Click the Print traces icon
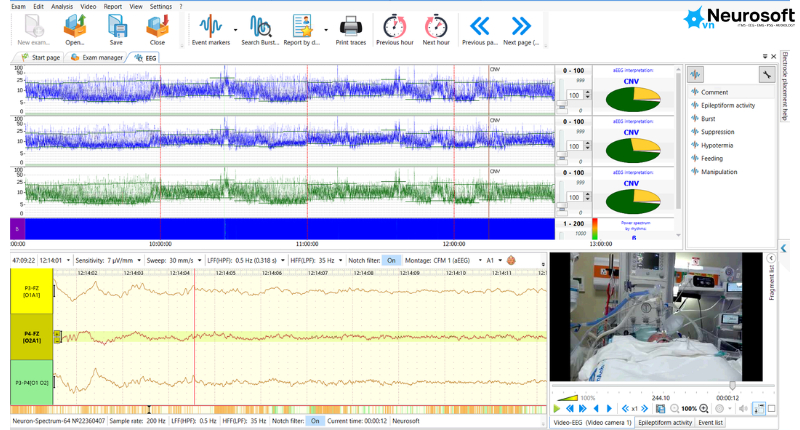 [351, 30]
